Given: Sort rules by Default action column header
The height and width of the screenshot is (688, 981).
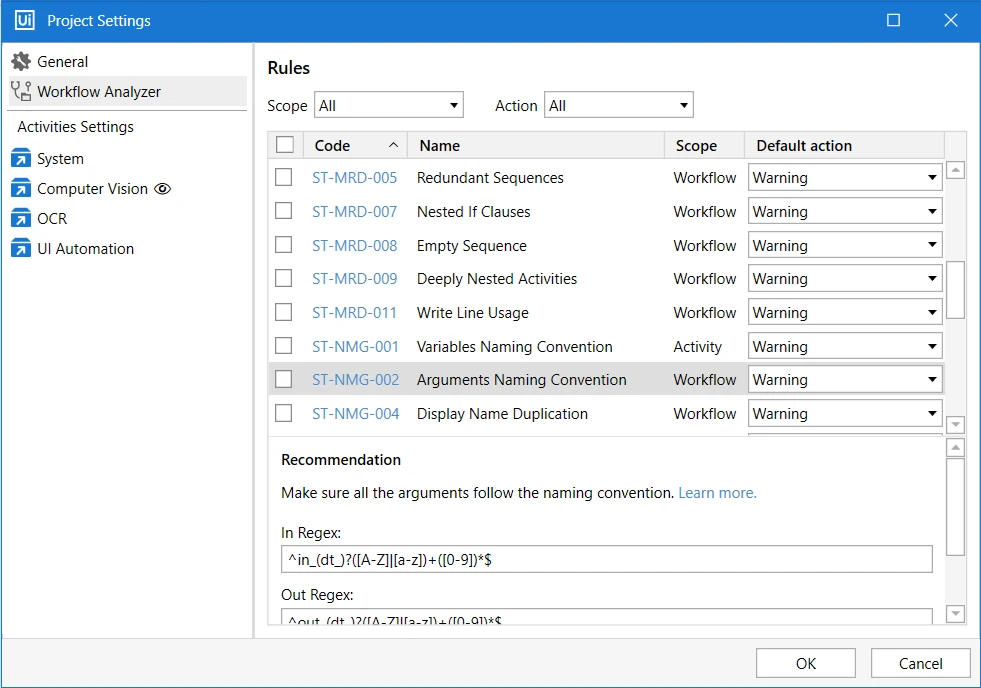Looking at the screenshot, I should tap(845, 145).
